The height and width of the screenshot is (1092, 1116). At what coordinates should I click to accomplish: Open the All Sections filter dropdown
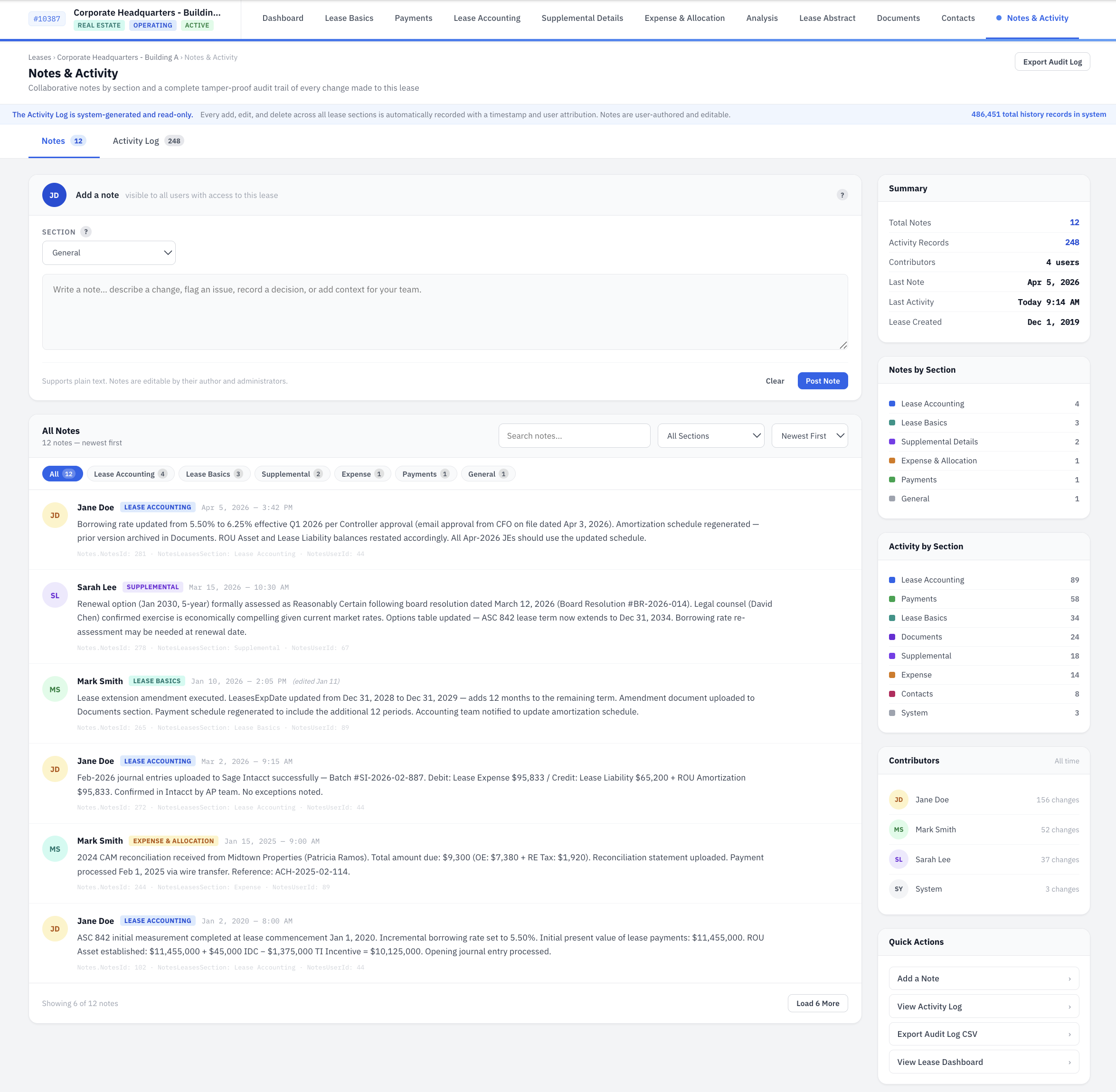point(711,435)
